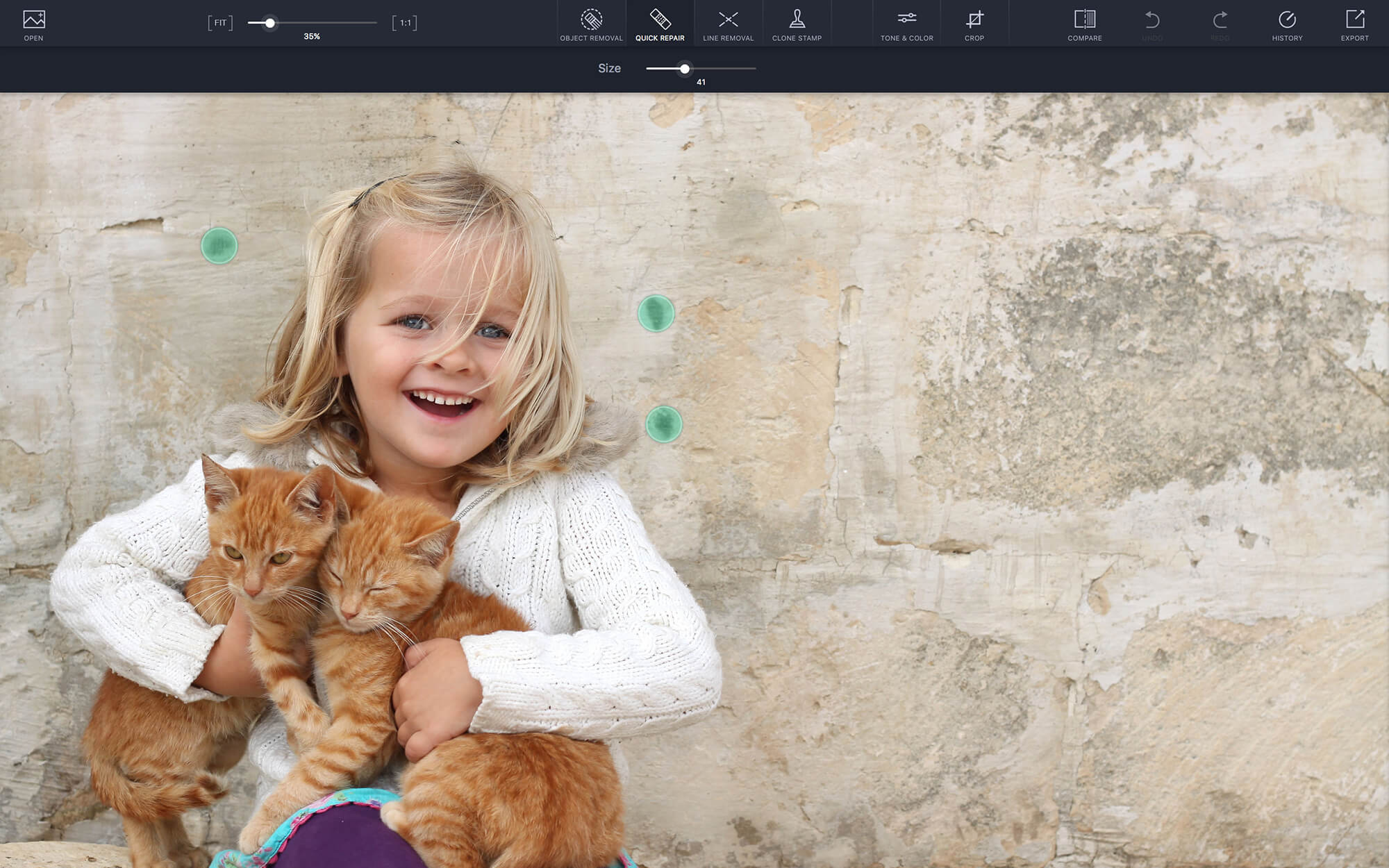1389x868 pixels.
Task: Click the third green repair marker
Action: 662,423
